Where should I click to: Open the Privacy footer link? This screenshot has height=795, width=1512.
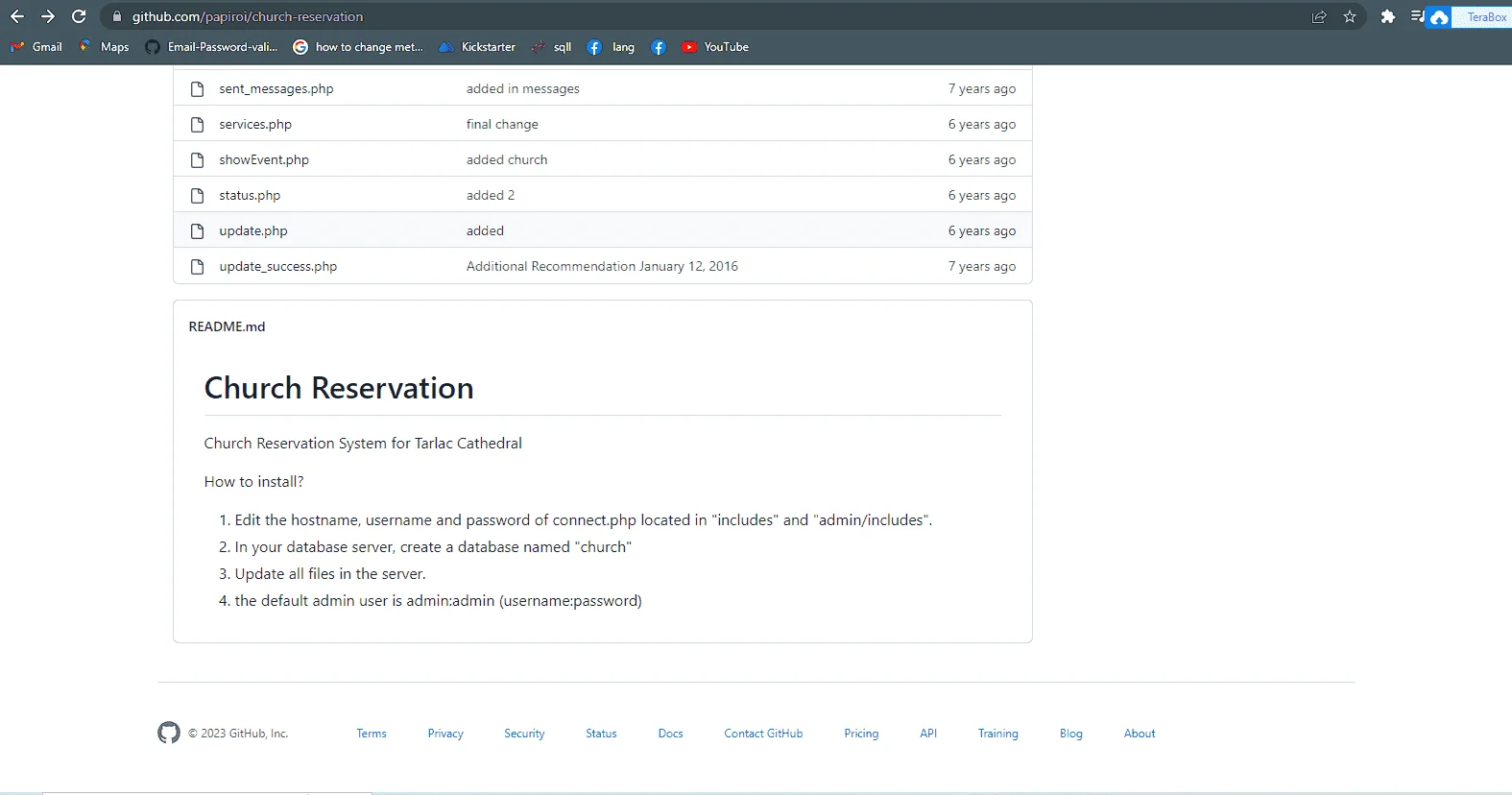coord(445,733)
